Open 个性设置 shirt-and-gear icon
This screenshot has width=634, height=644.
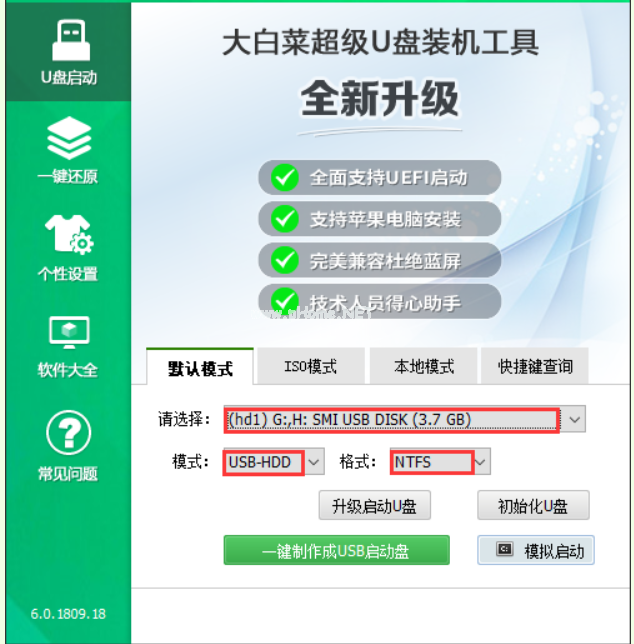(69, 234)
